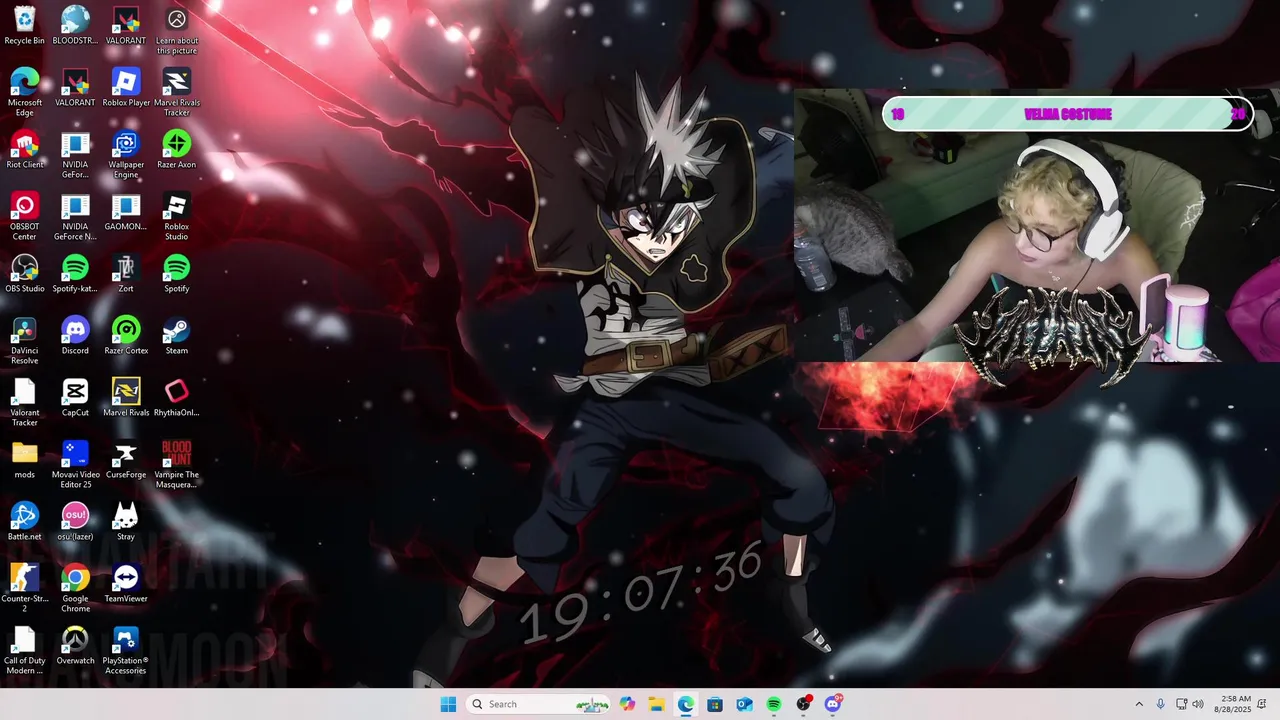Viewport: 1280px width, 720px height.
Task: Switch to OBS Studio in the taskbar
Action: (803, 704)
